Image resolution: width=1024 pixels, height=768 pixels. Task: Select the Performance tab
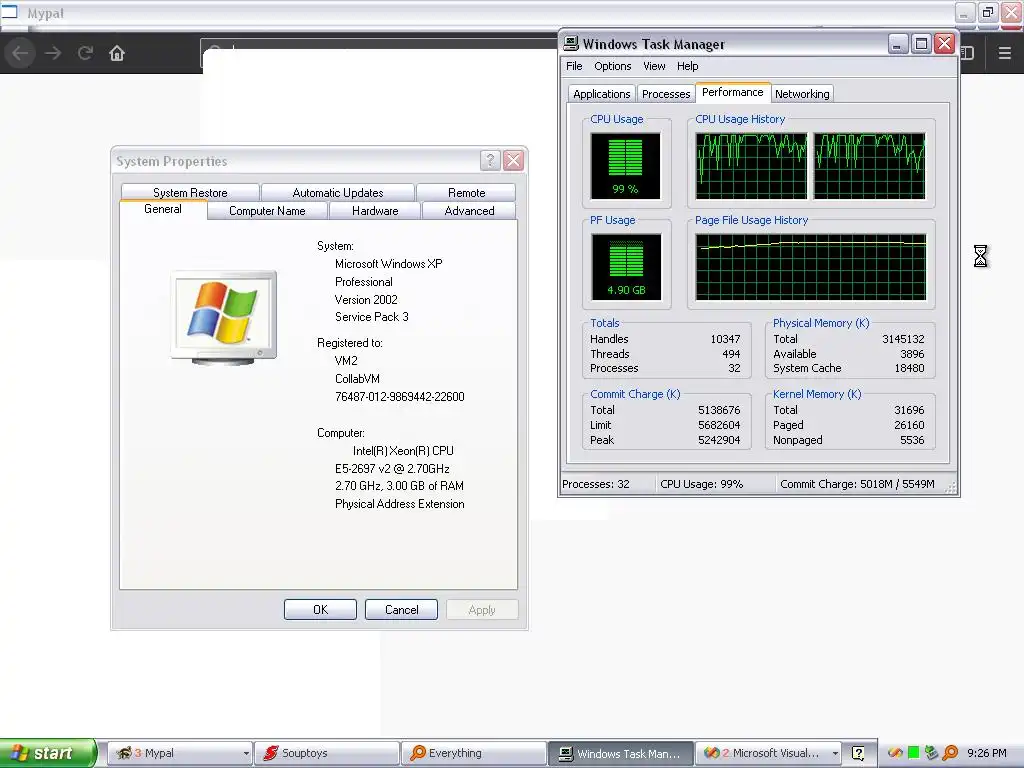coord(733,92)
